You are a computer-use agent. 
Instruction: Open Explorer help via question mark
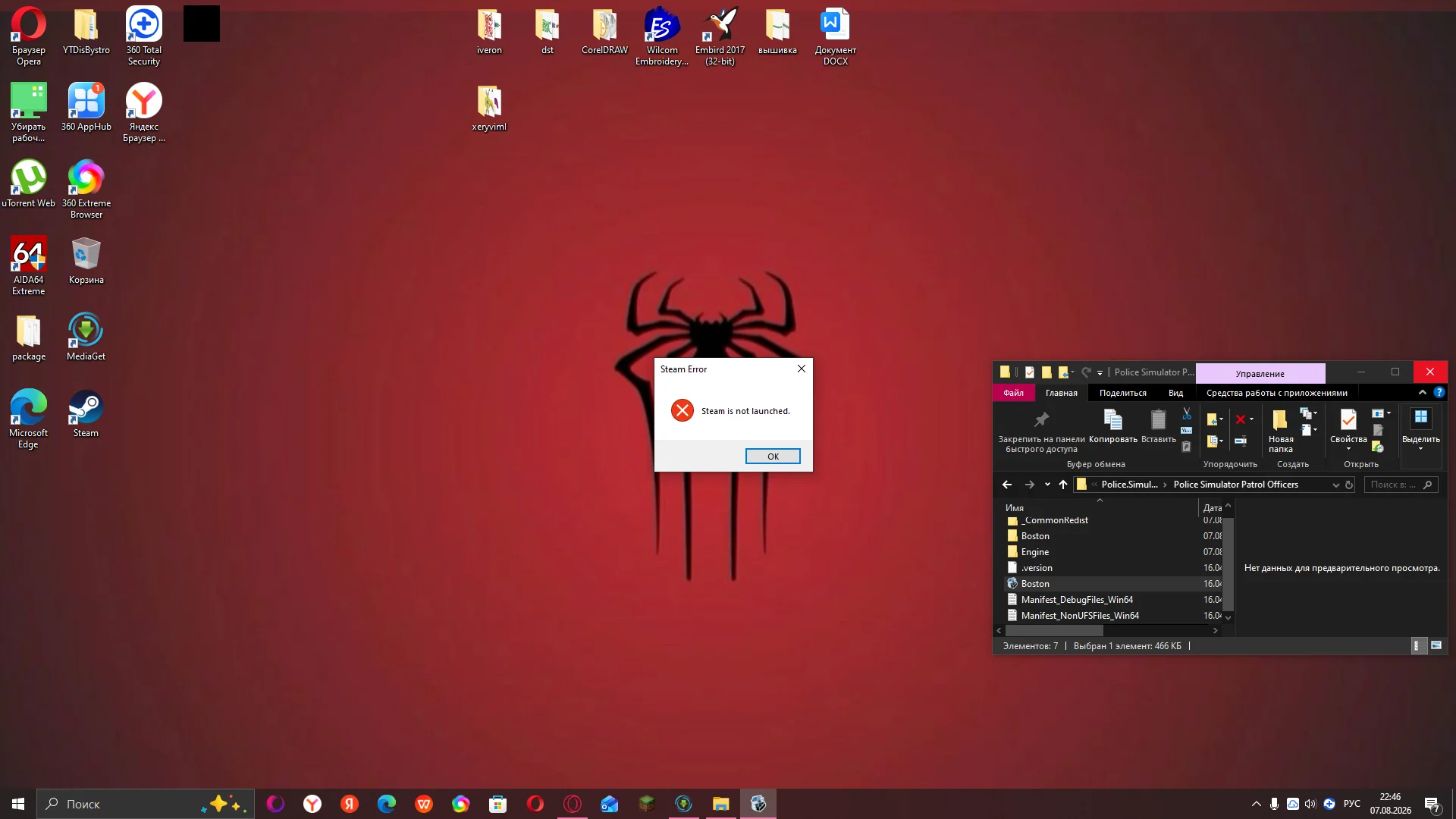[x=1439, y=392]
